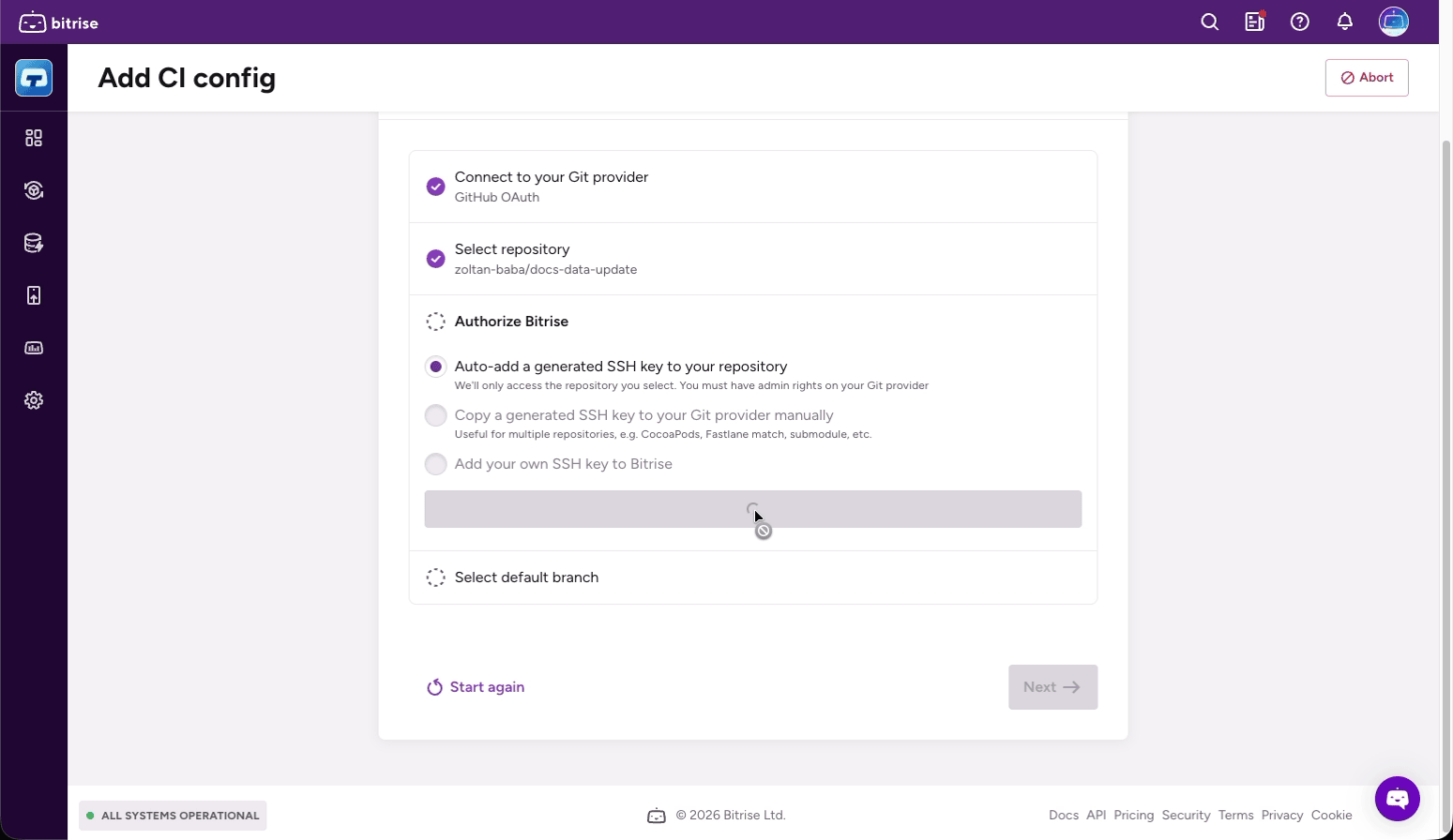Click the Abort button
This screenshot has height=840, width=1453.
click(1367, 78)
